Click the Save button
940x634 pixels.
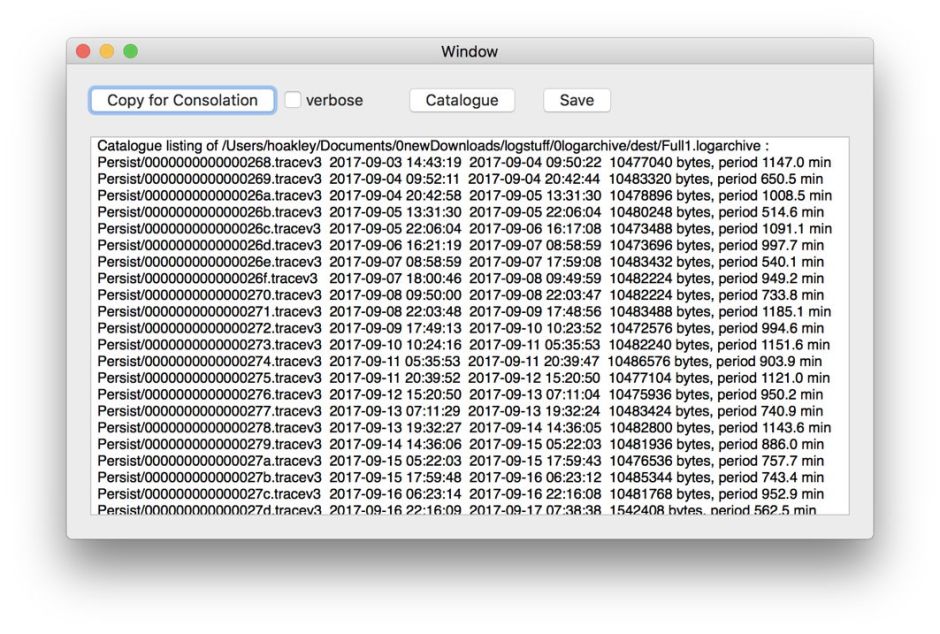pyautogui.click(x=576, y=100)
